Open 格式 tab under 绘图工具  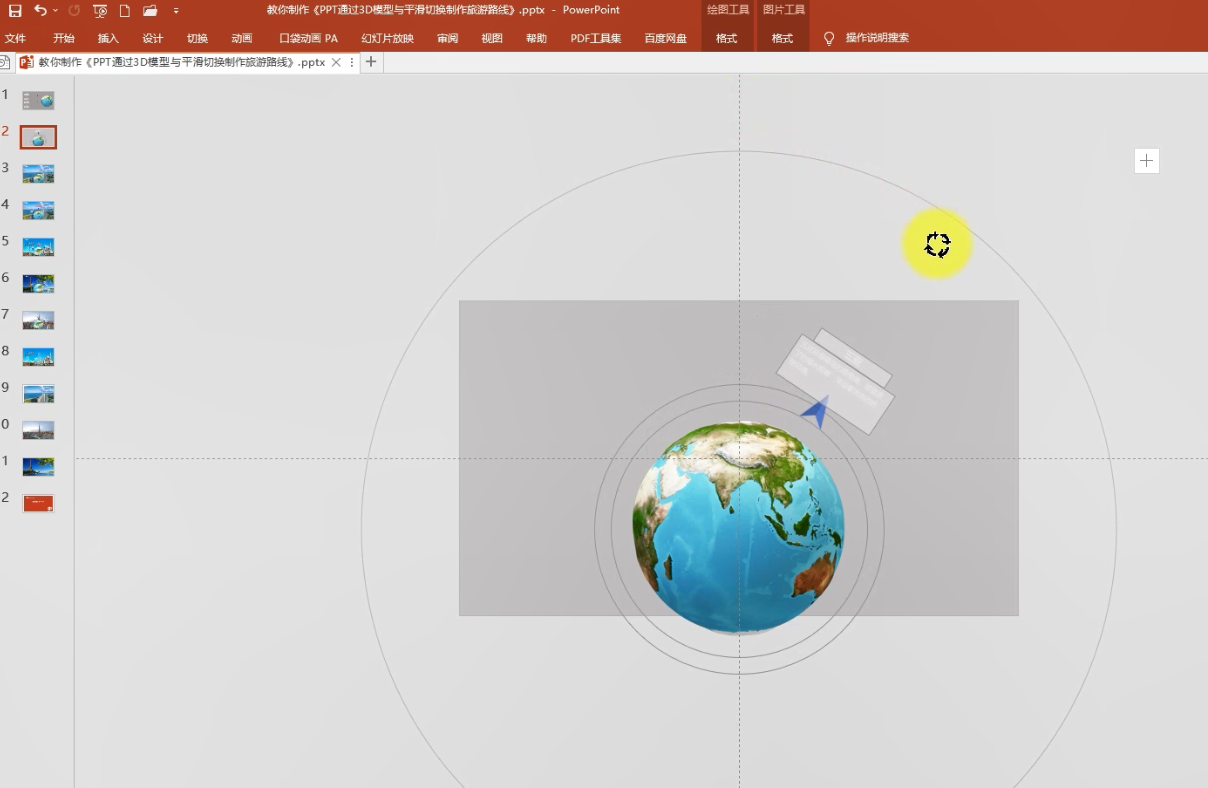click(x=727, y=38)
